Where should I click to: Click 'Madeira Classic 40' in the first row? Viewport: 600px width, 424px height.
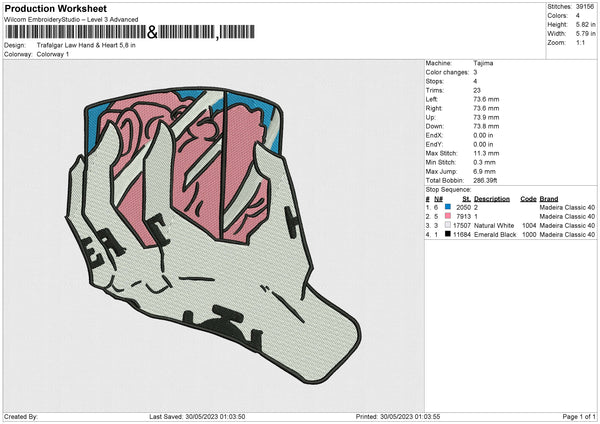point(567,207)
